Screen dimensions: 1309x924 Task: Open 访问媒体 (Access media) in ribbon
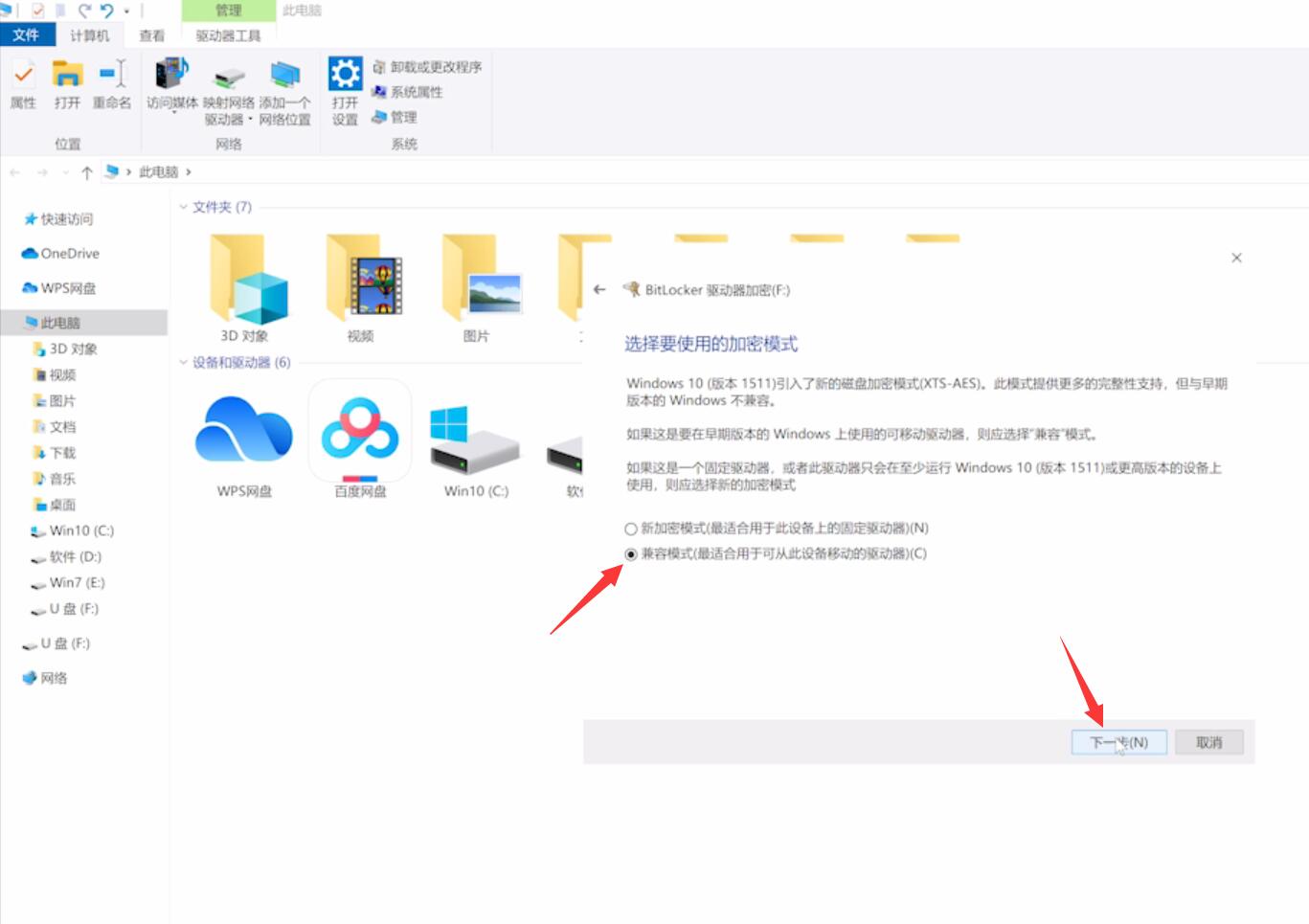point(172,86)
